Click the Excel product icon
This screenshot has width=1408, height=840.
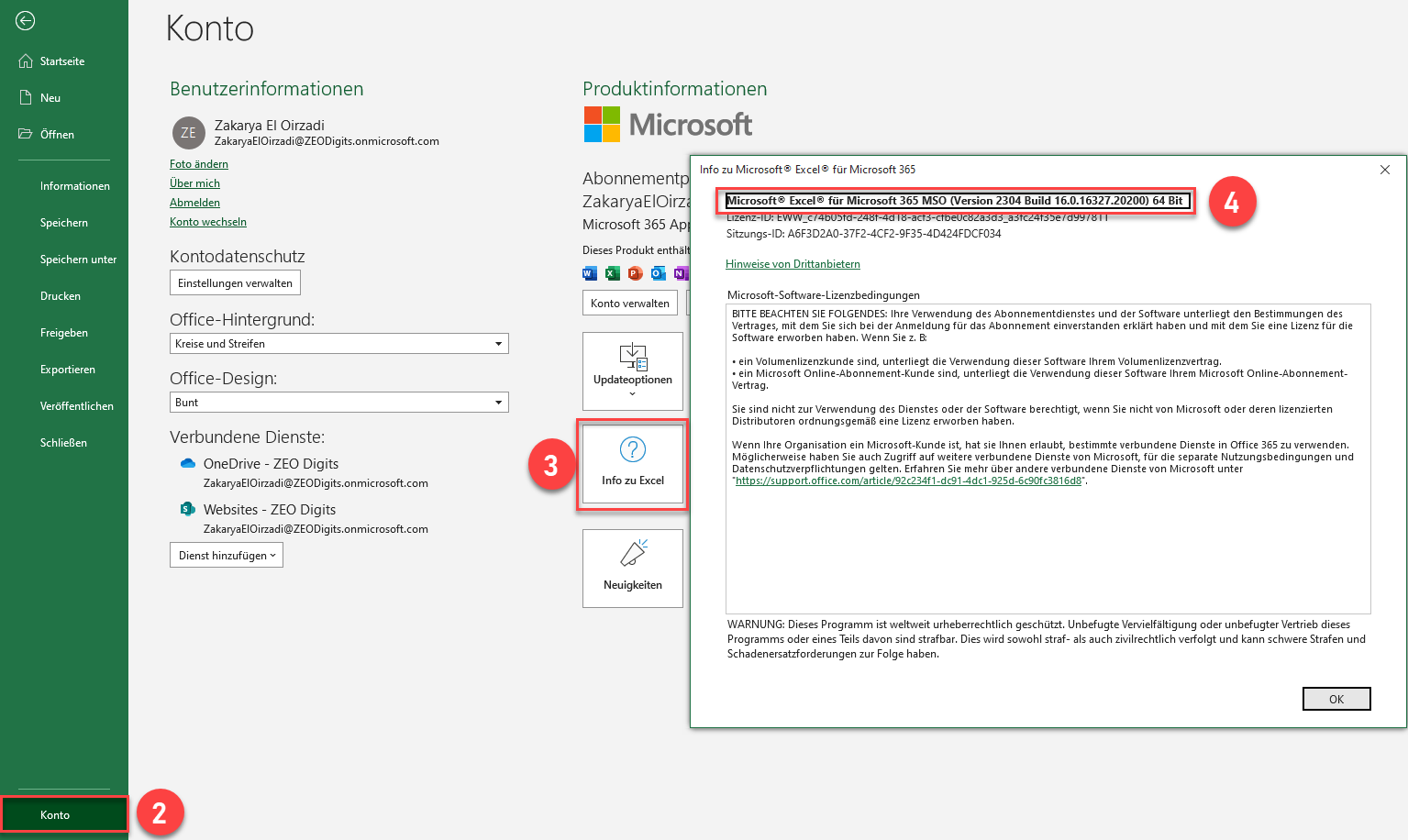tap(613, 273)
